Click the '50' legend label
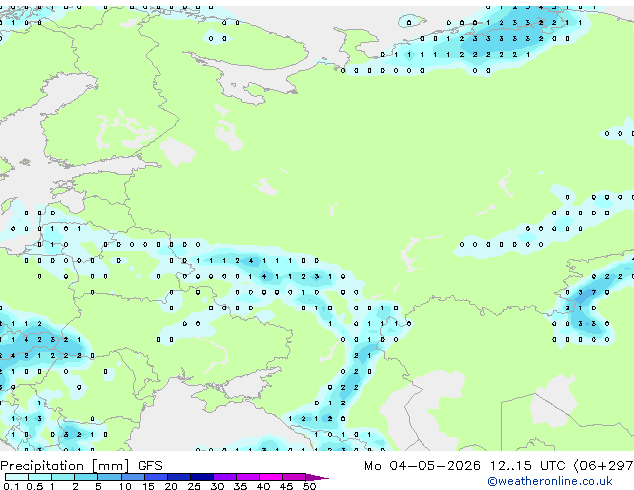 [309, 486]
